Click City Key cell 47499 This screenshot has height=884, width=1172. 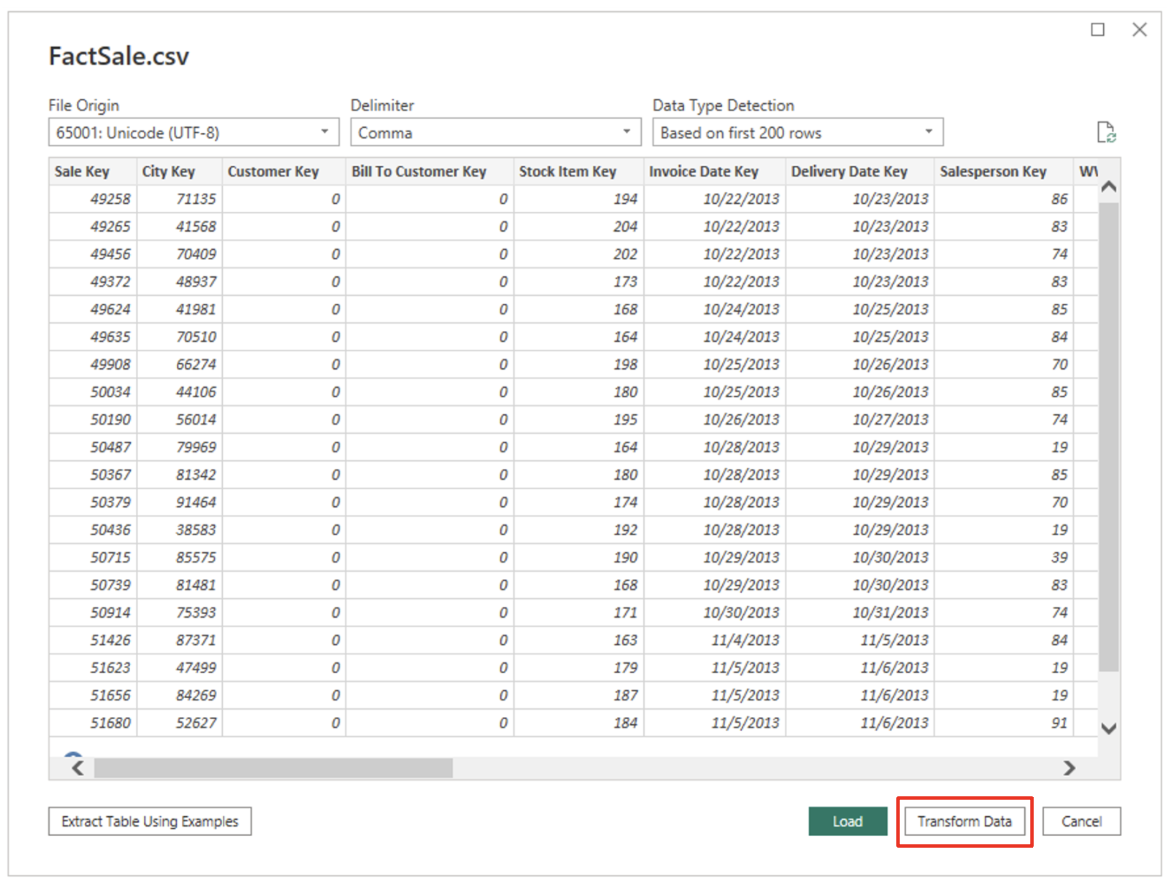pyautogui.click(x=179, y=668)
